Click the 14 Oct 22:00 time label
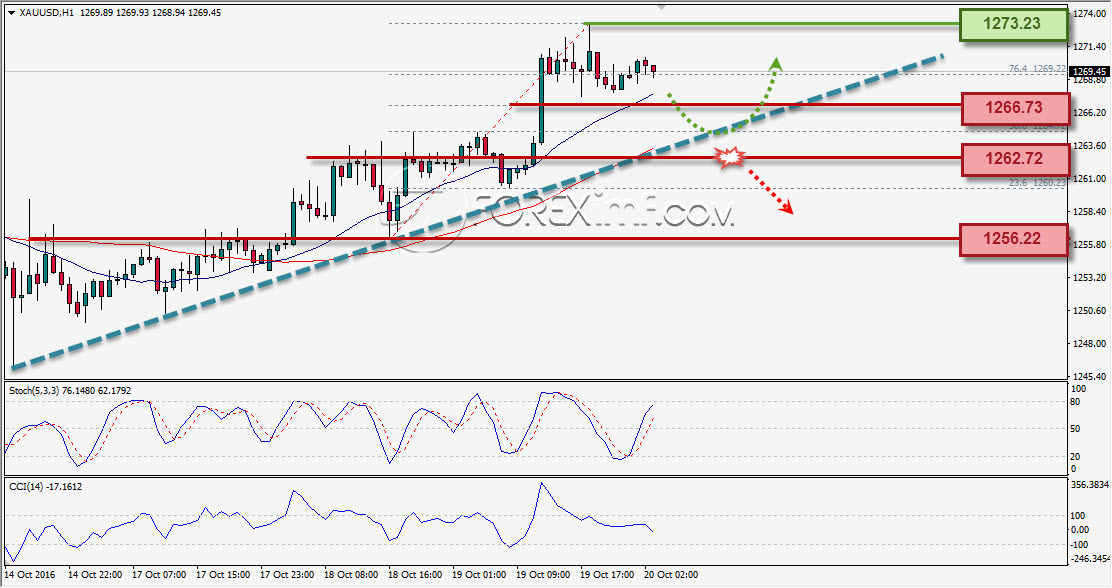 [x=95, y=575]
